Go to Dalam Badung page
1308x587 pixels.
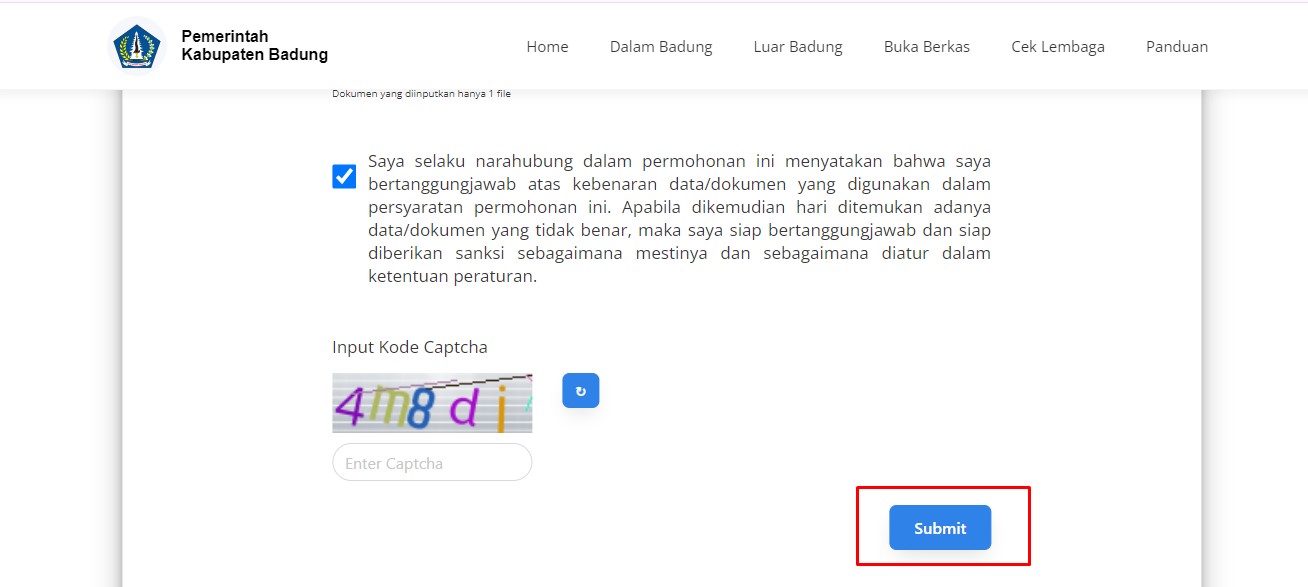[661, 47]
